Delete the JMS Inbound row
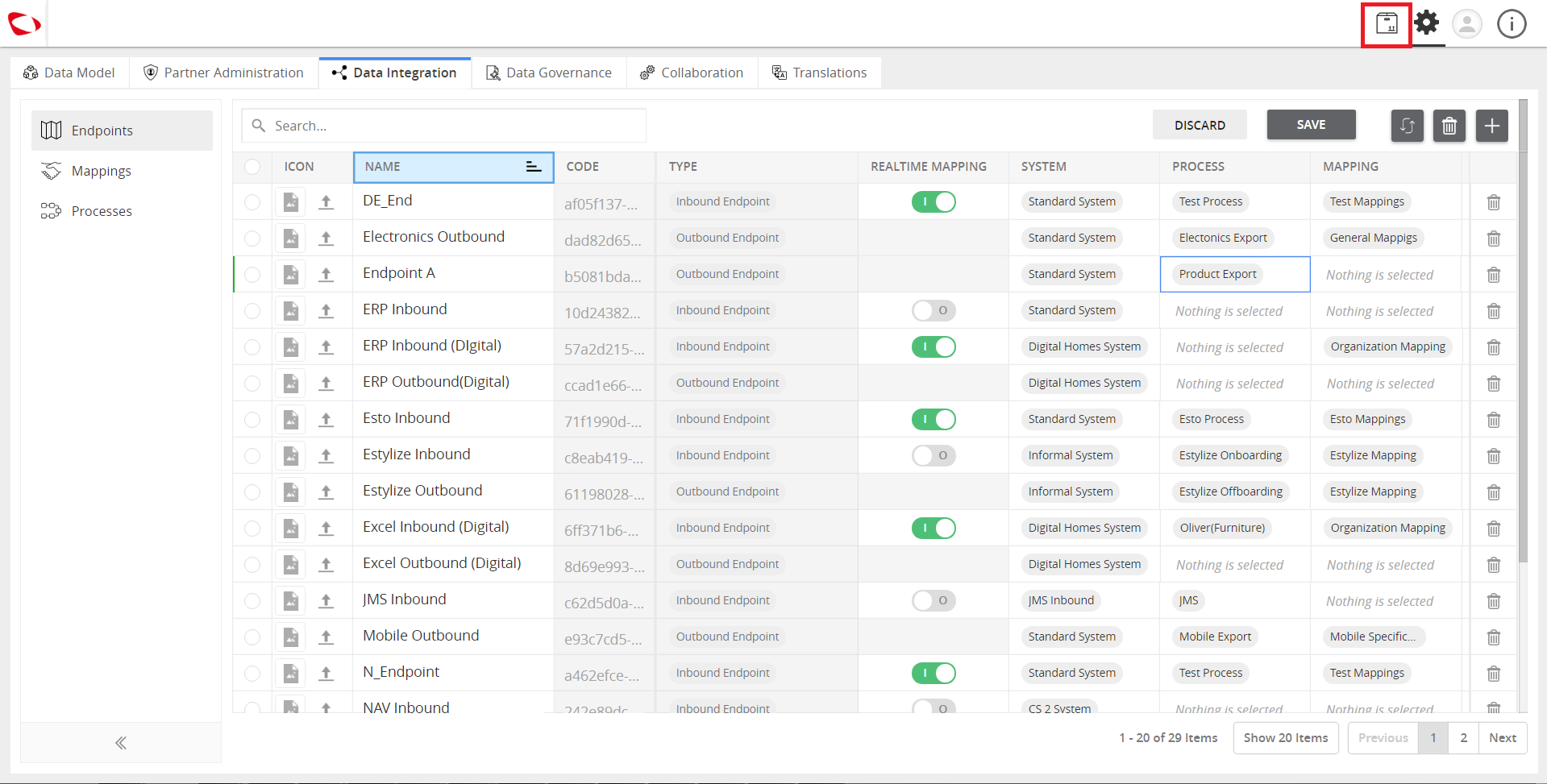 (x=1493, y=601)
